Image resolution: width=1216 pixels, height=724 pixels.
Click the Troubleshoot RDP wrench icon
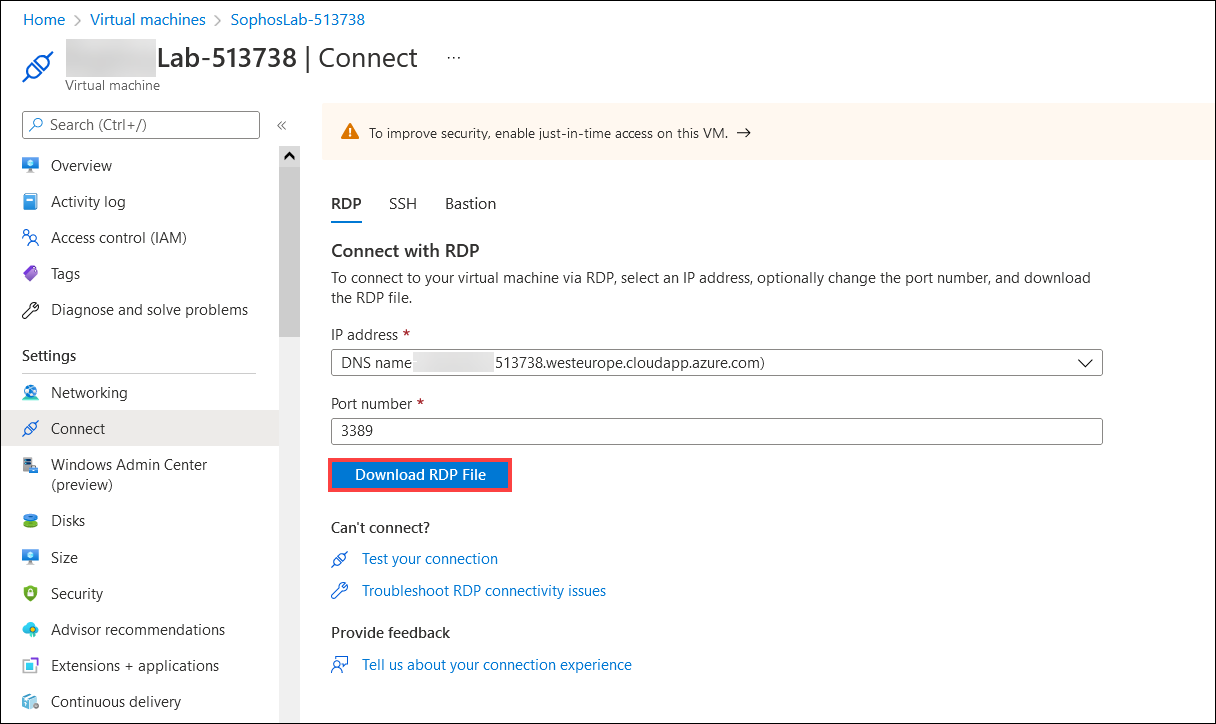pos(340,591)
